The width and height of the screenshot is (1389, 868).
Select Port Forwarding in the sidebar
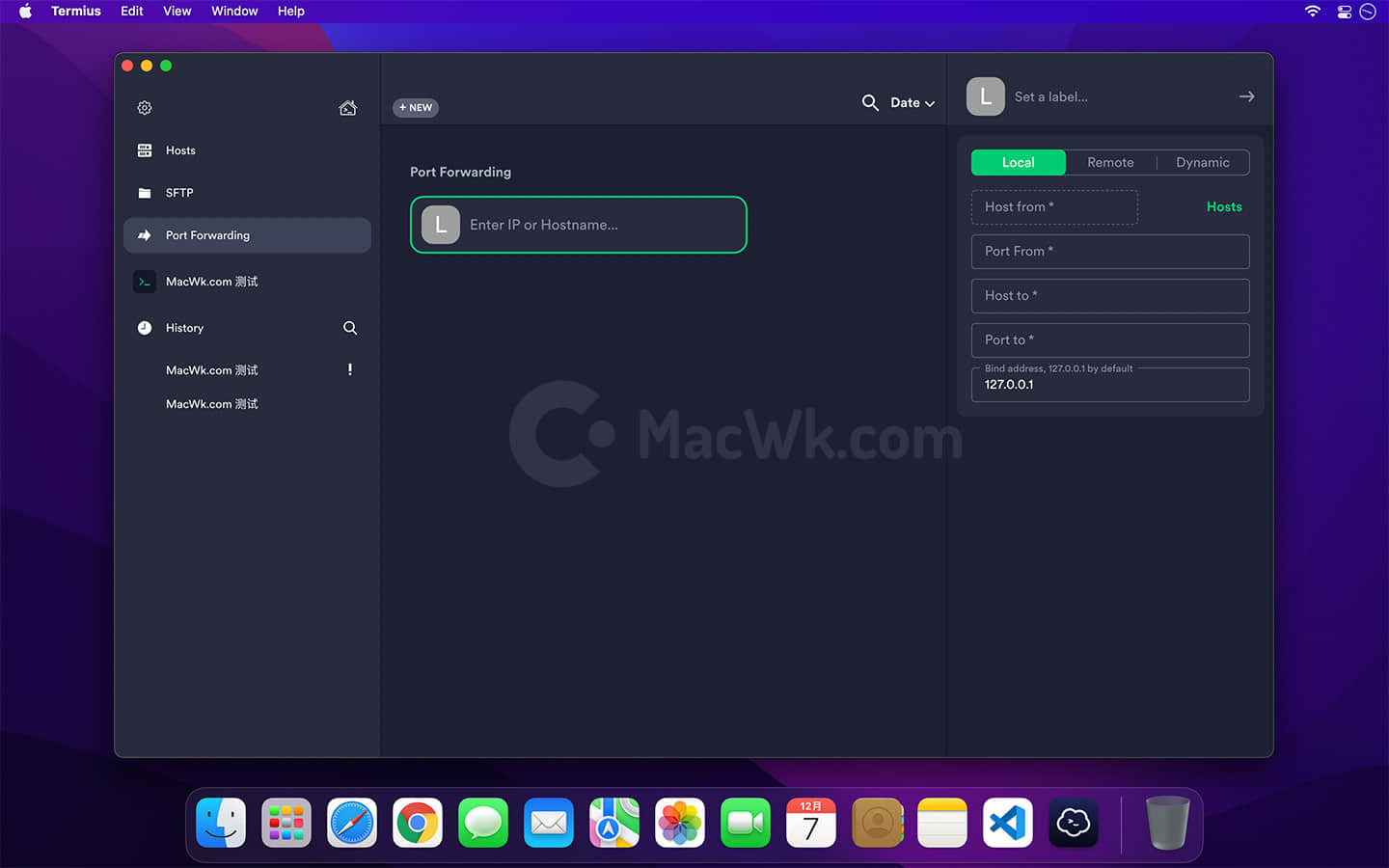click(x=247, y=235)
